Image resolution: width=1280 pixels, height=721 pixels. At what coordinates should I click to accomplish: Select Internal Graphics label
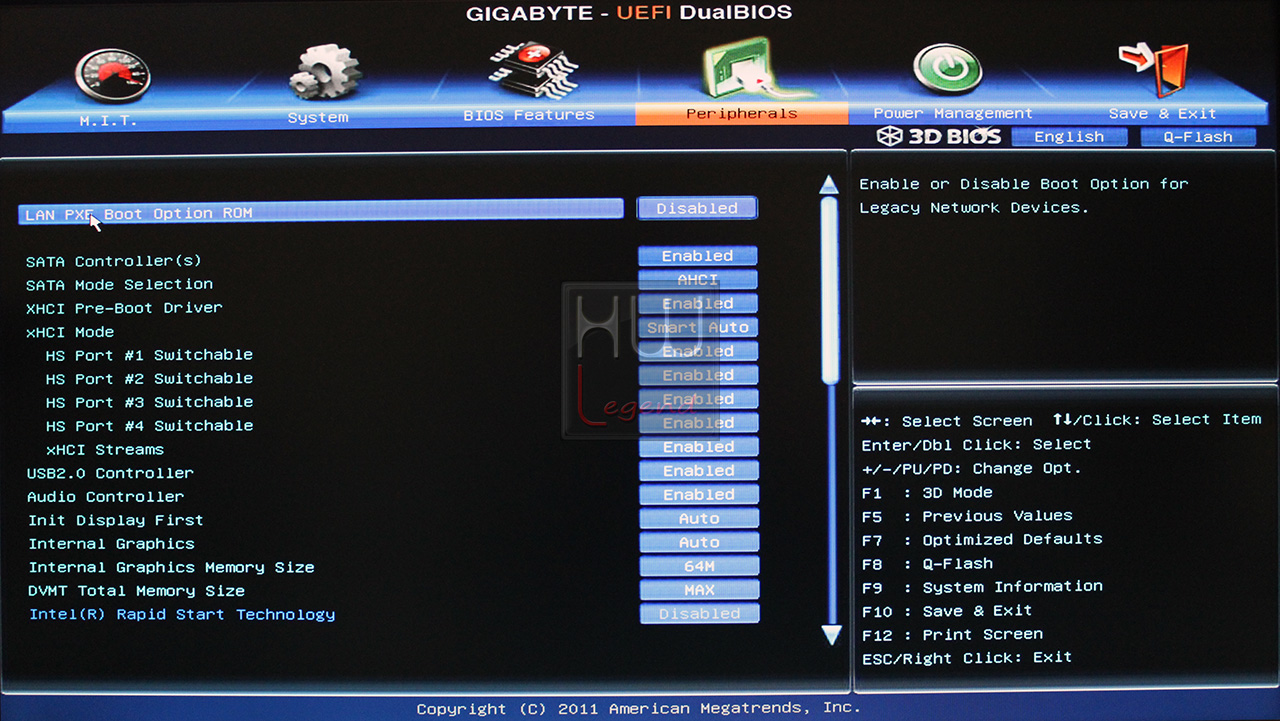pos(112,544)
